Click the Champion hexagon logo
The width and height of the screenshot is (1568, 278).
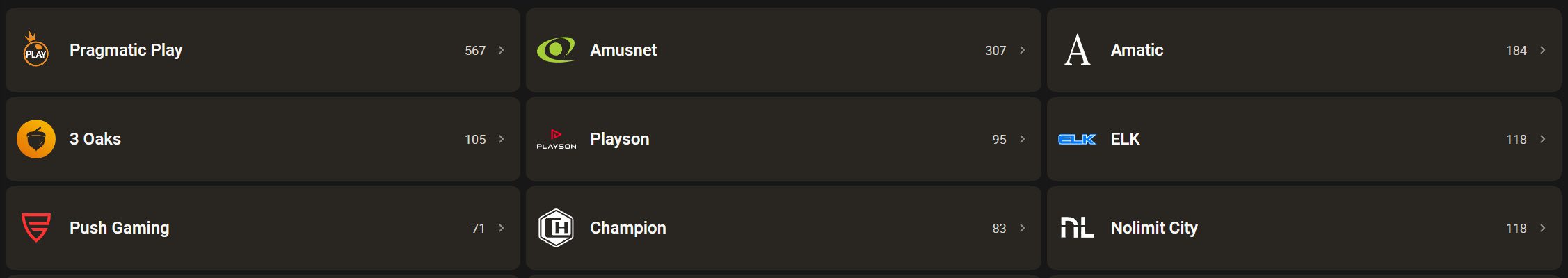pyautogui.click(x=556, y=228)
